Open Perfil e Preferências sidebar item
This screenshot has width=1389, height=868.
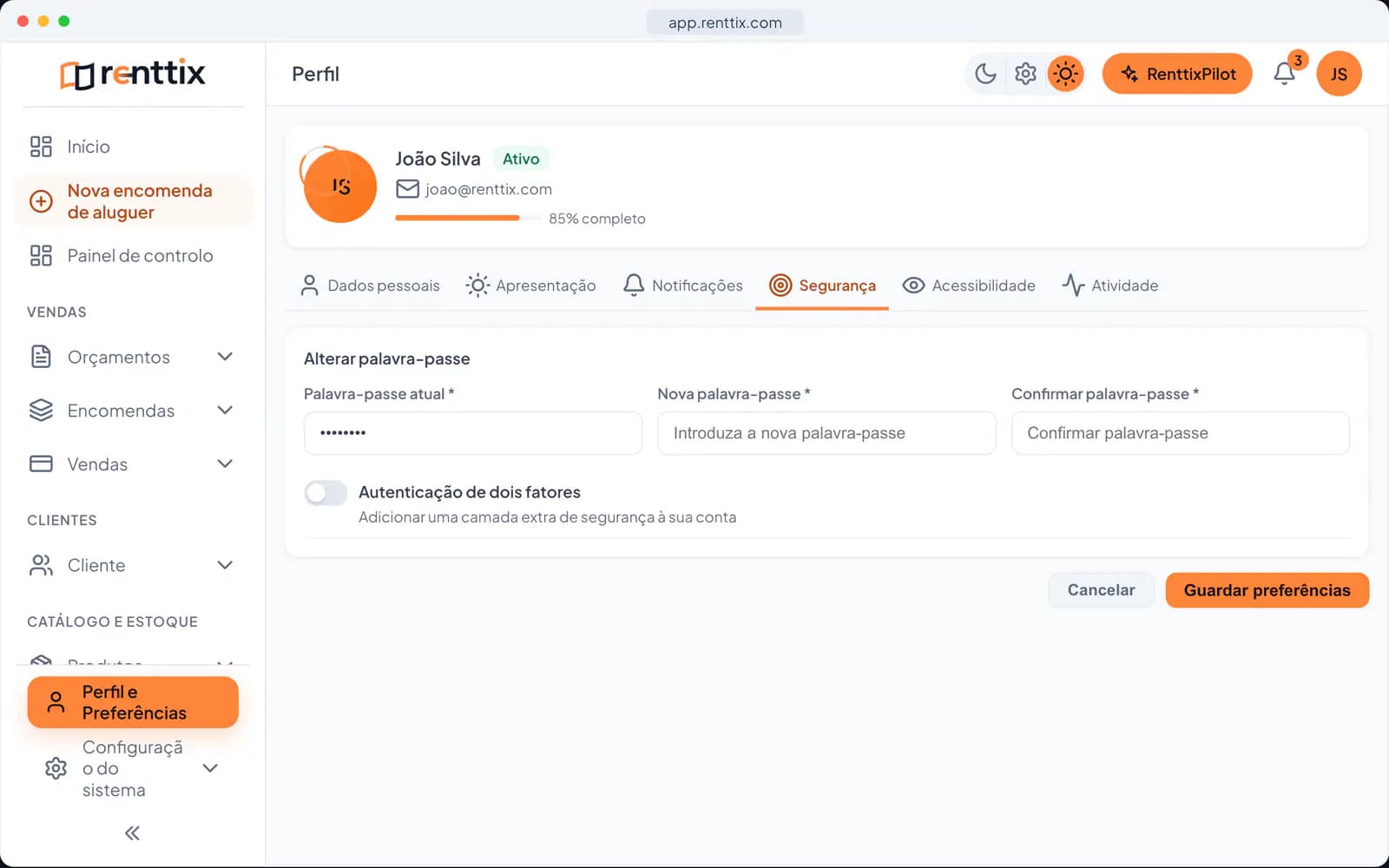coord(133,702)
